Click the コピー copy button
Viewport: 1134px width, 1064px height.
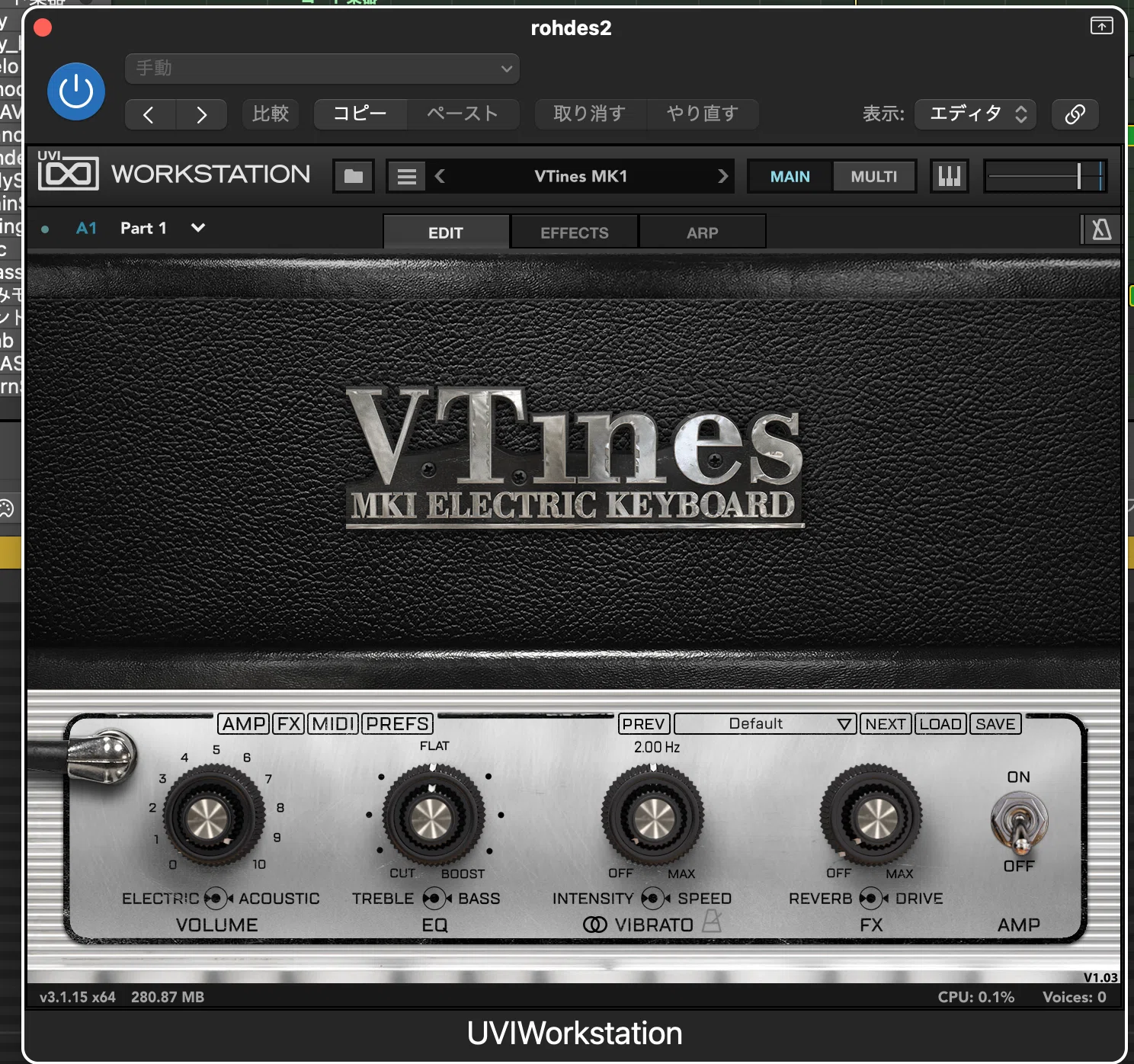360,114
